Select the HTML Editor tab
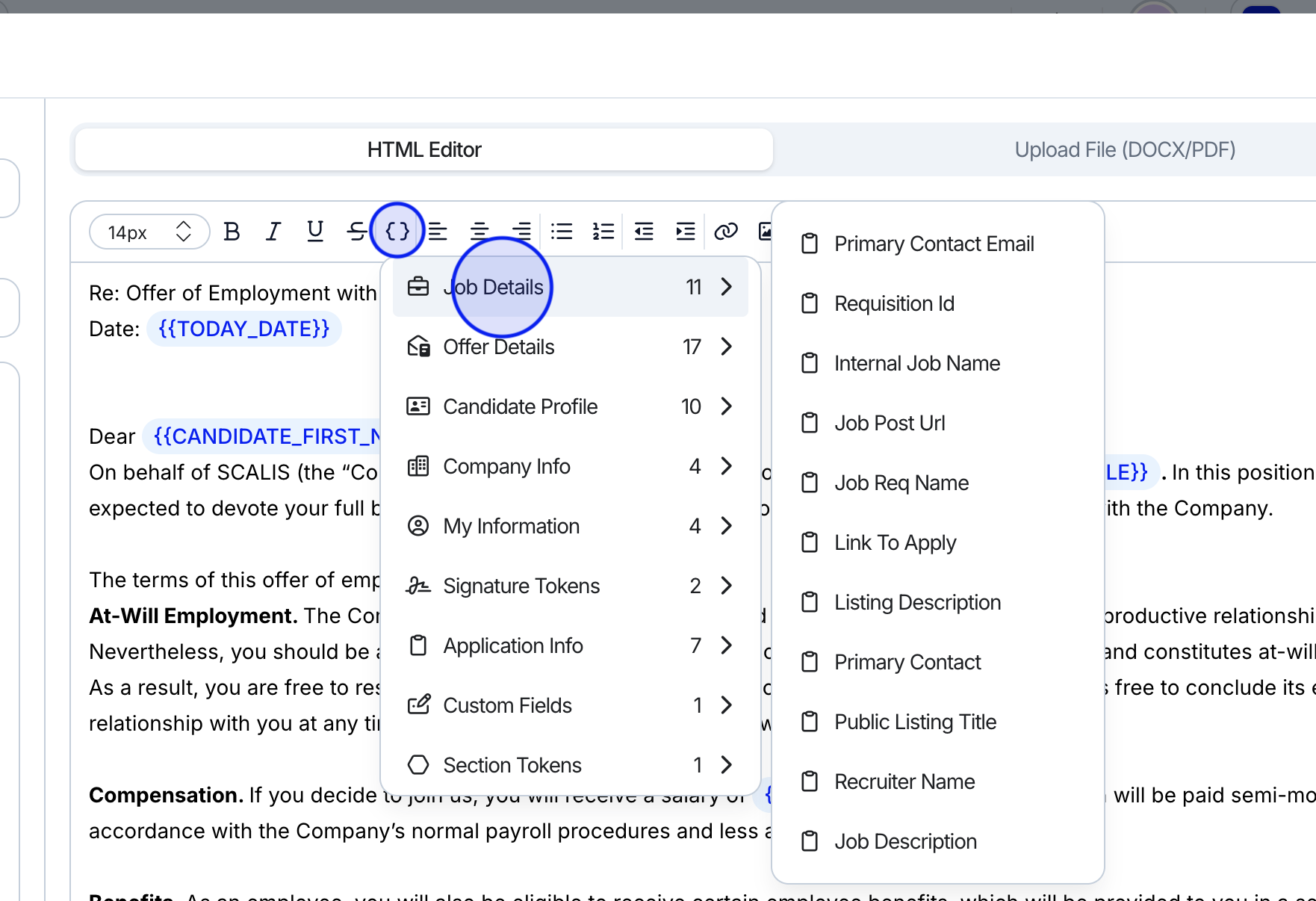This screenshot has width=1316, height=901. 424,149
